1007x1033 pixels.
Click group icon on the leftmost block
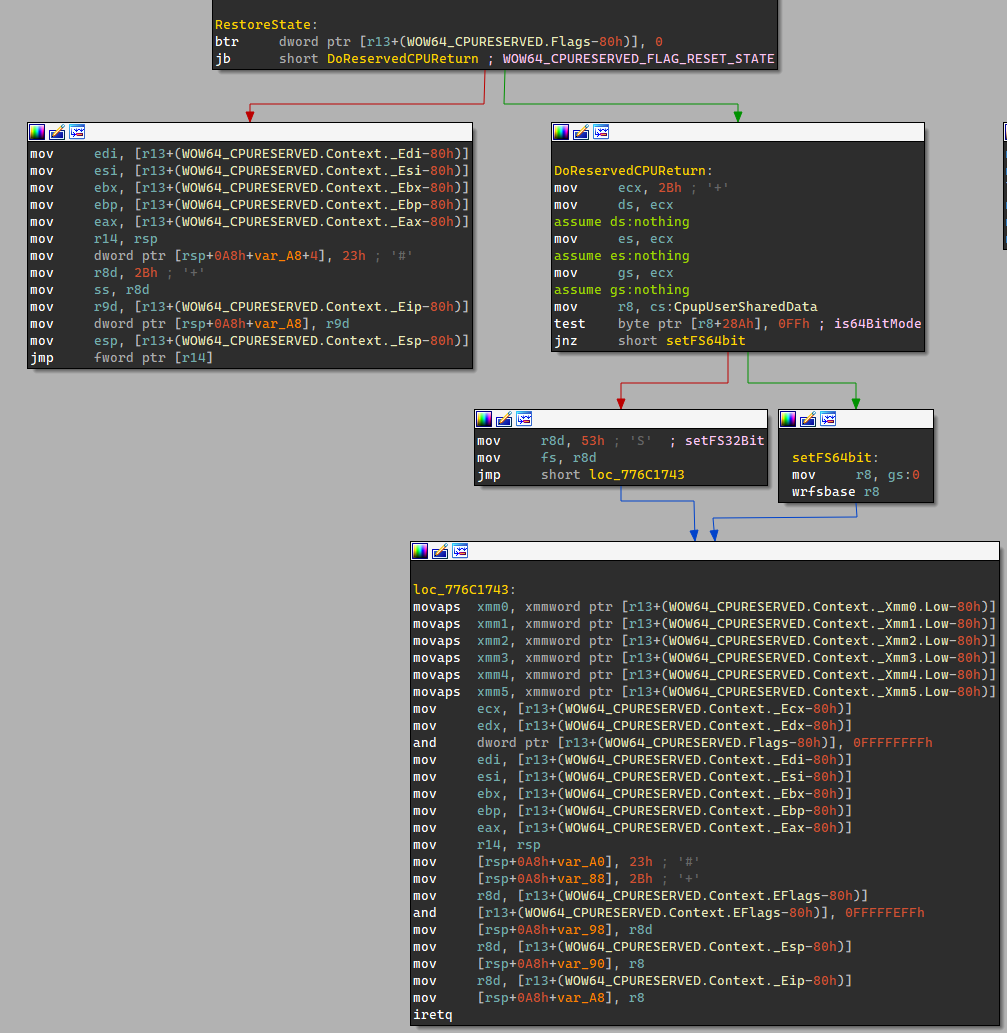point(77,132)
